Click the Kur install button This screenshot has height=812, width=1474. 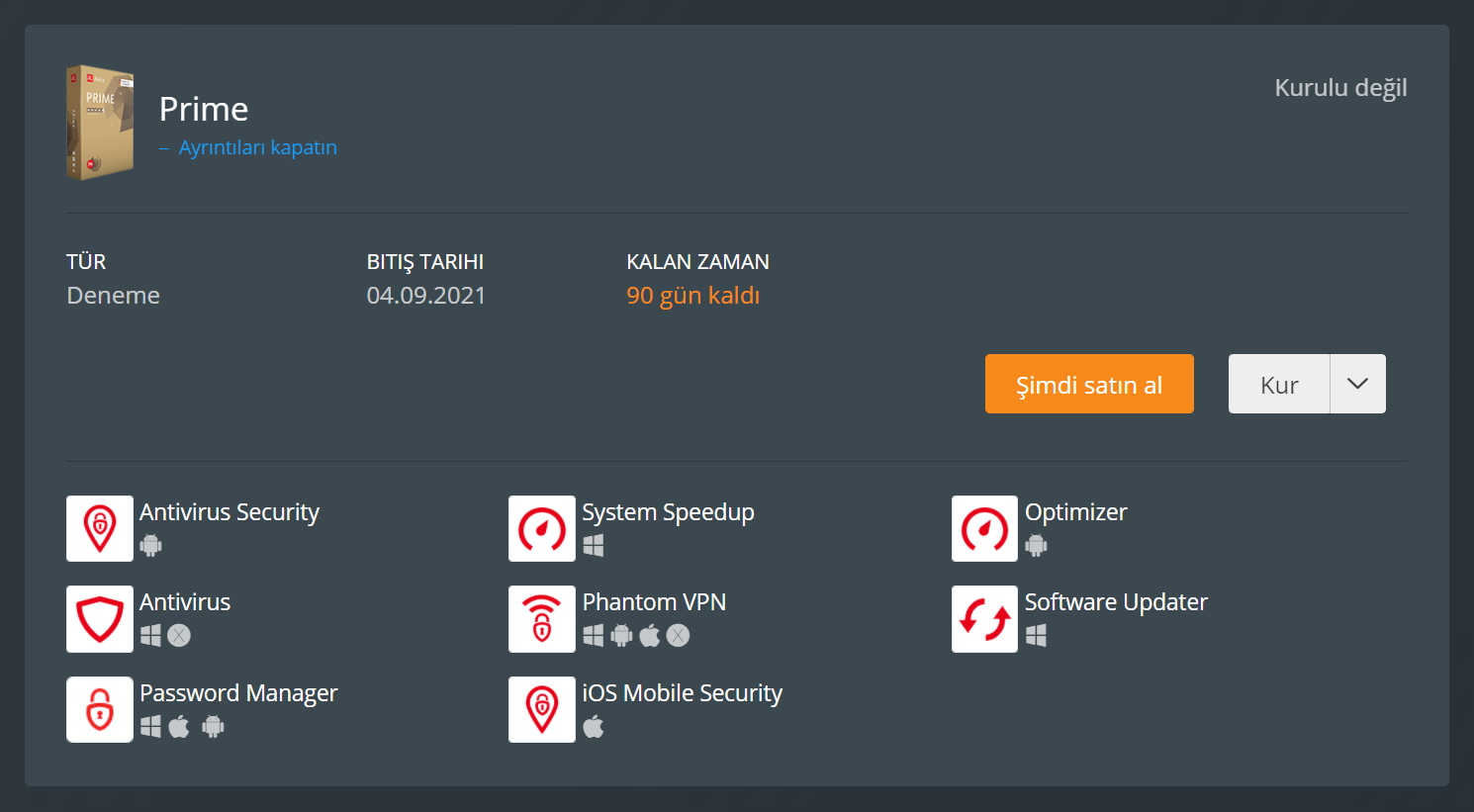(1279, 384)
